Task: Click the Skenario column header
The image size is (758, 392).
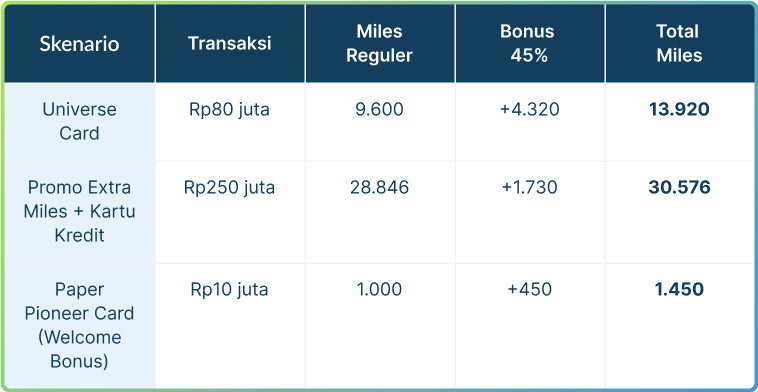Action: click(79, 44)
